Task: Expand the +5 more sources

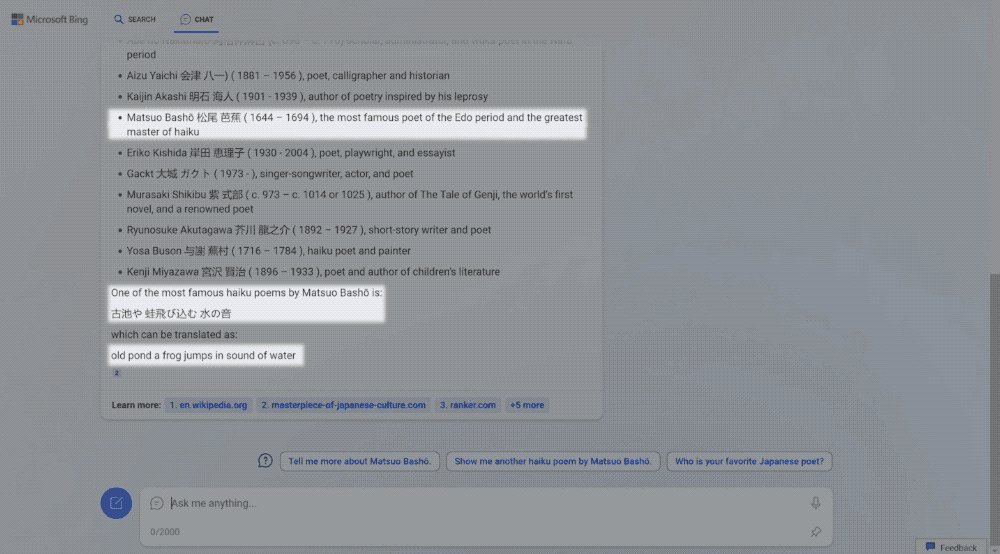Action: pyautogui.click(x=527, y=405)
